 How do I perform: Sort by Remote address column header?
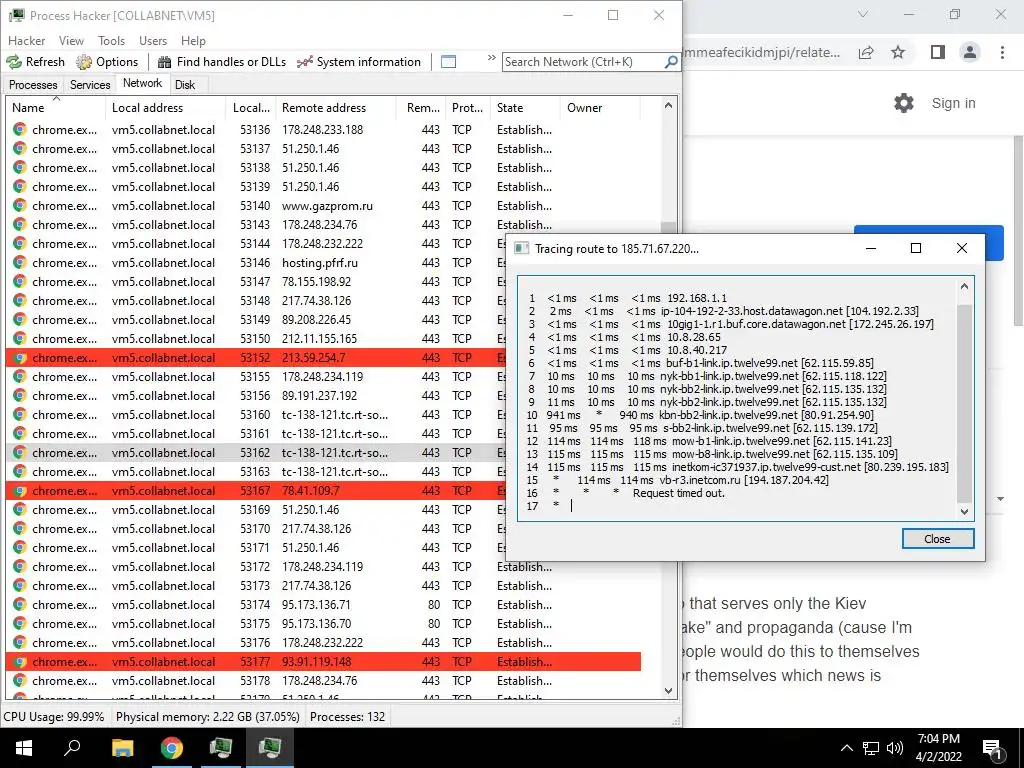click(x=336, y=108)
